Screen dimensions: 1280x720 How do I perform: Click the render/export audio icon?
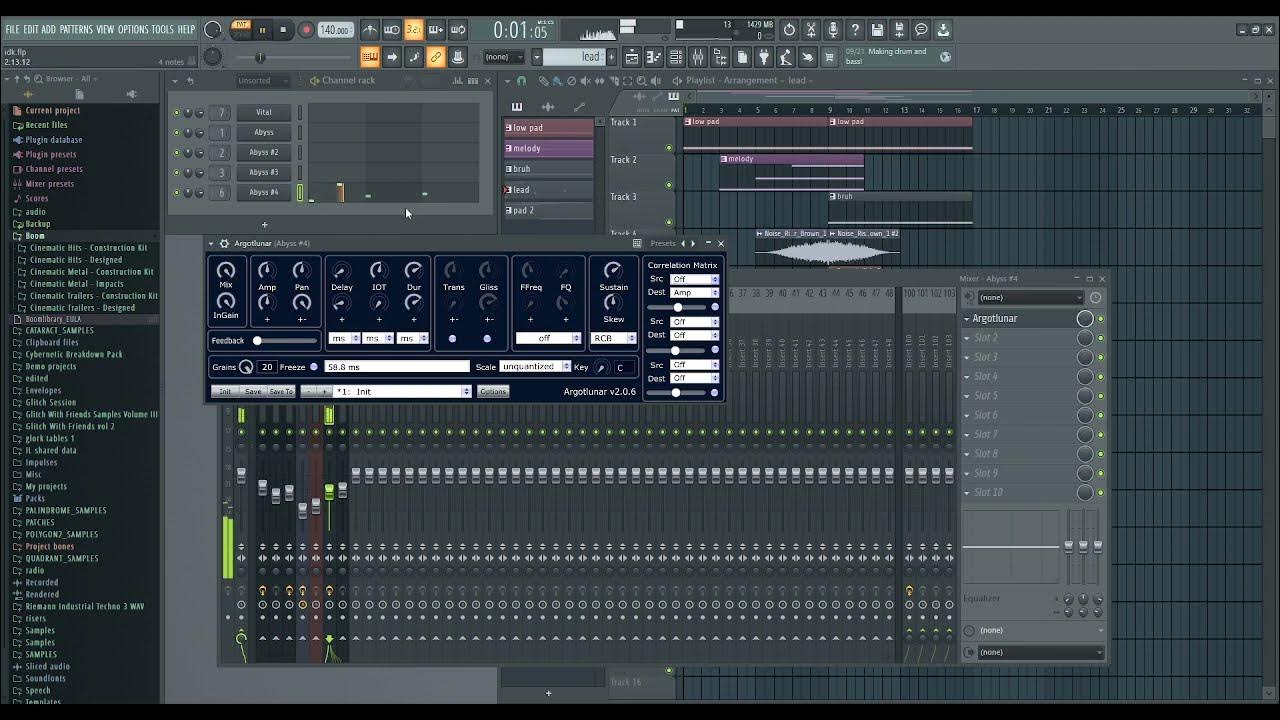(899, 30)
